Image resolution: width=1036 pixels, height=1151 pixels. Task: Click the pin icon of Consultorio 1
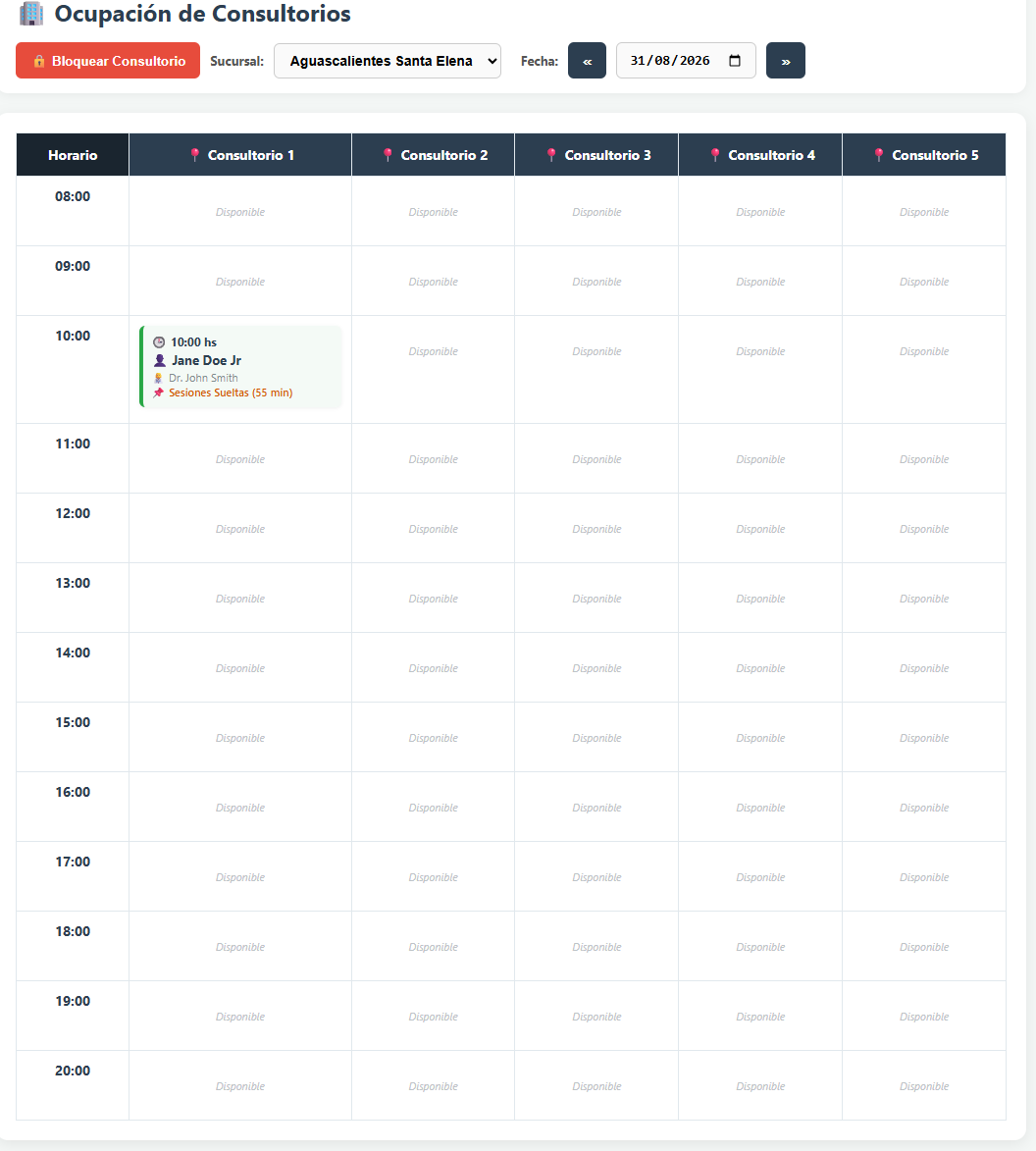tap(194, 155)
